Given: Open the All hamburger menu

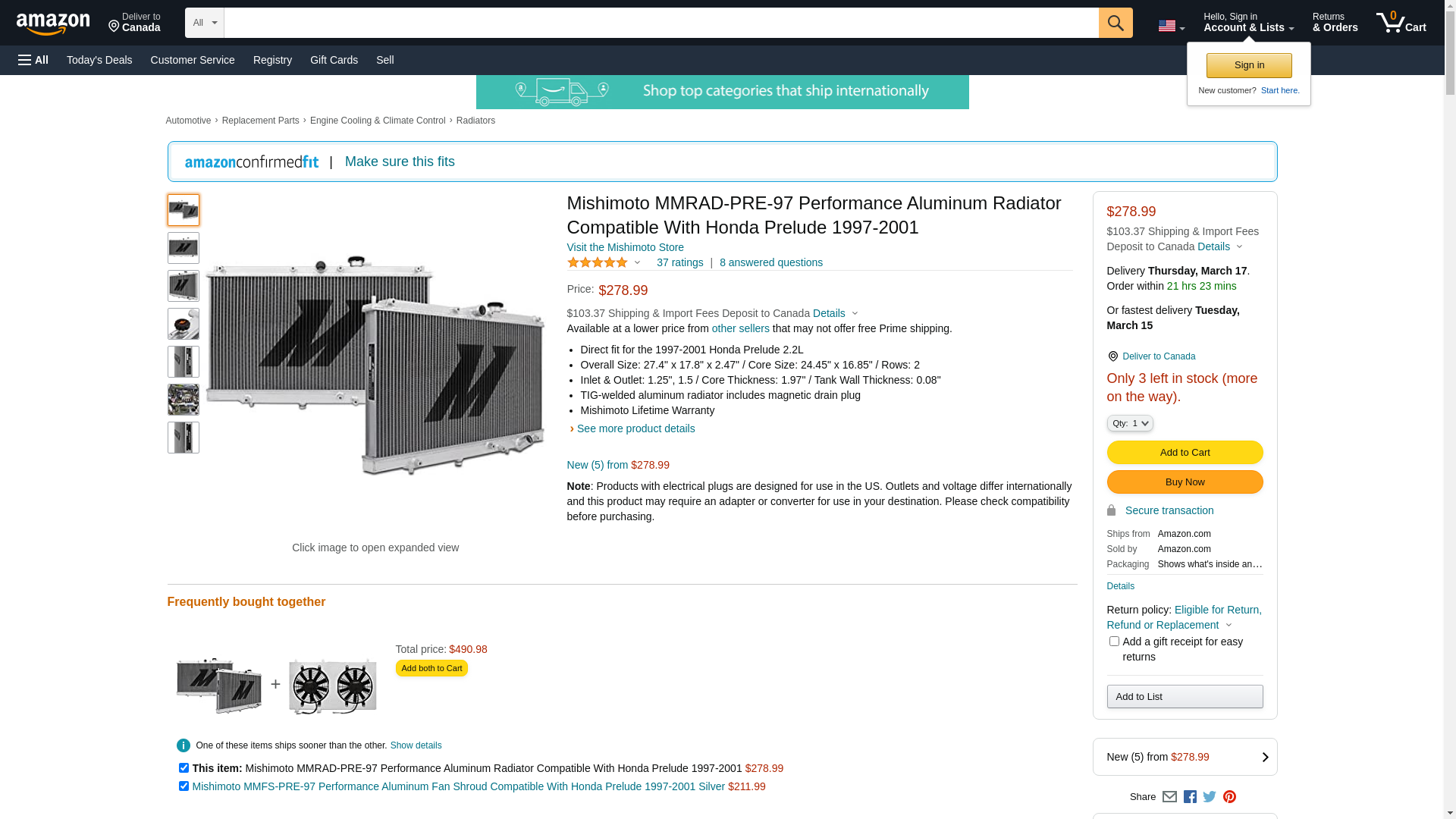Looking at the screenshot, I should 33,60.
